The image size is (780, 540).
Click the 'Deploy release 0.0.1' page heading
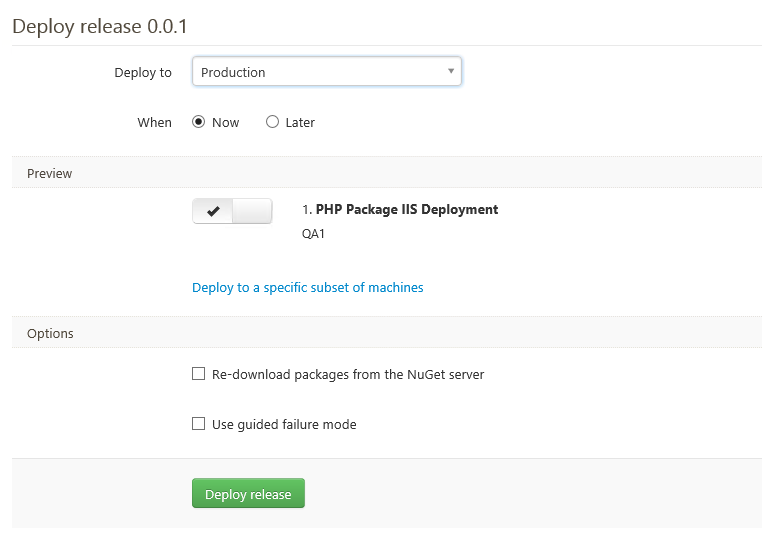pos(99,27)
